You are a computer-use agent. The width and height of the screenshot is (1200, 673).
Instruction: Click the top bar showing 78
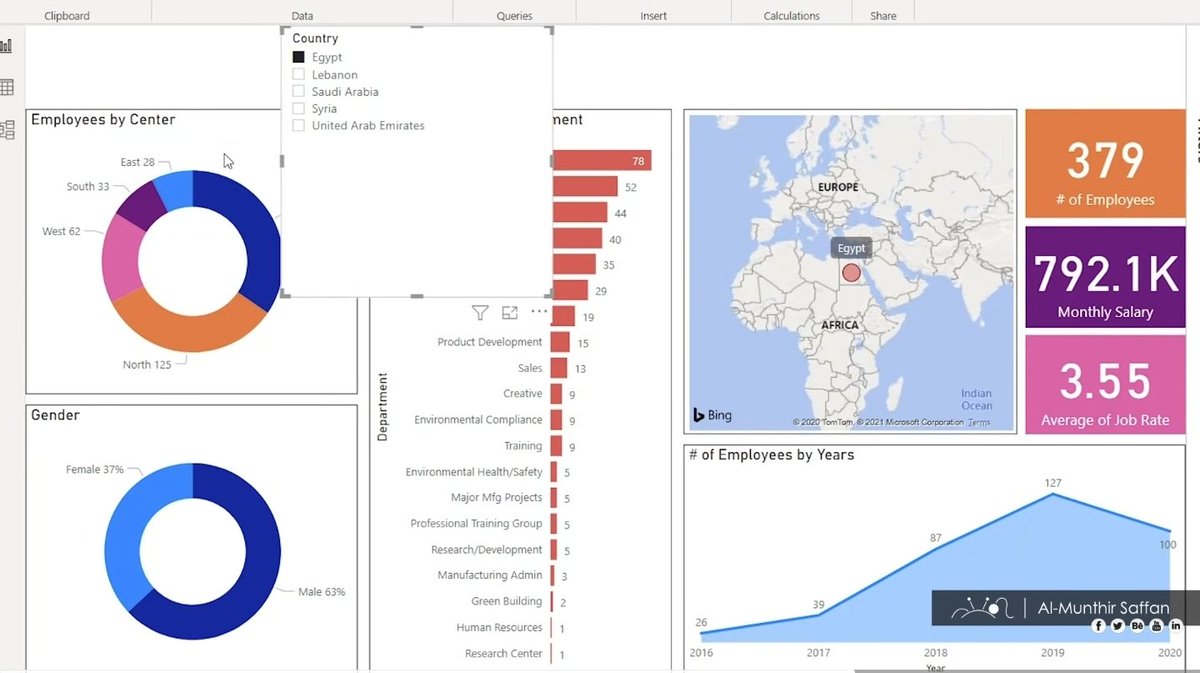[x=602, y=161]
